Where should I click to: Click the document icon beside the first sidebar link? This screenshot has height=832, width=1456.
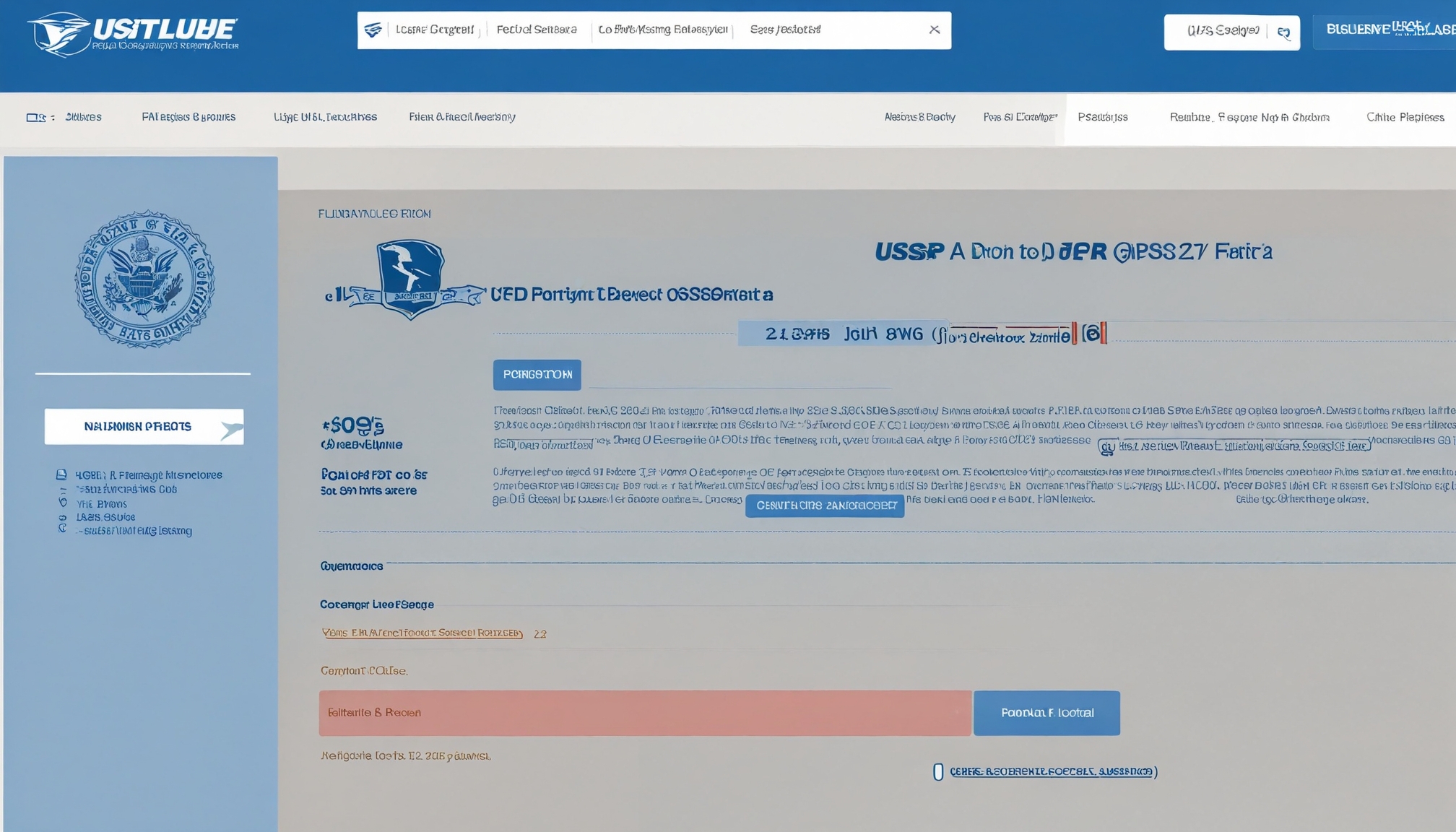point(62,474)
